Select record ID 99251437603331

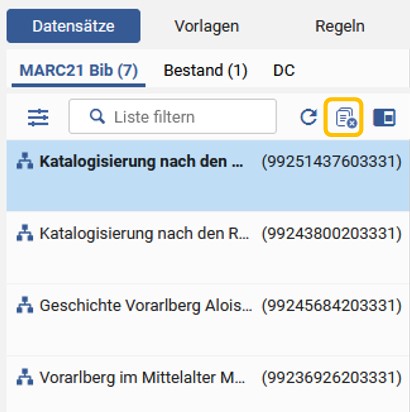(331, 161)
